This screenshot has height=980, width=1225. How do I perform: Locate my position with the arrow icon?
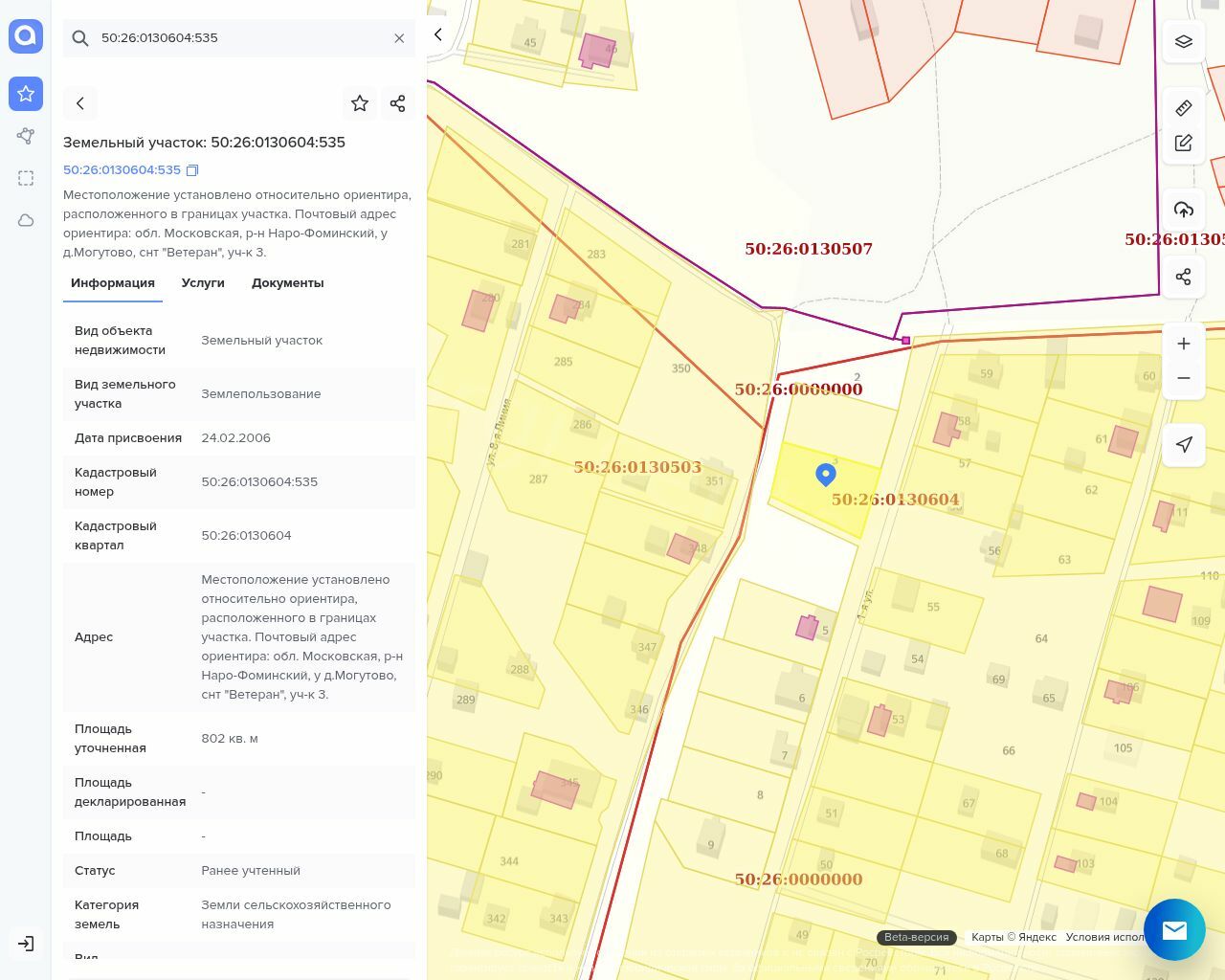coord(1184,444)
